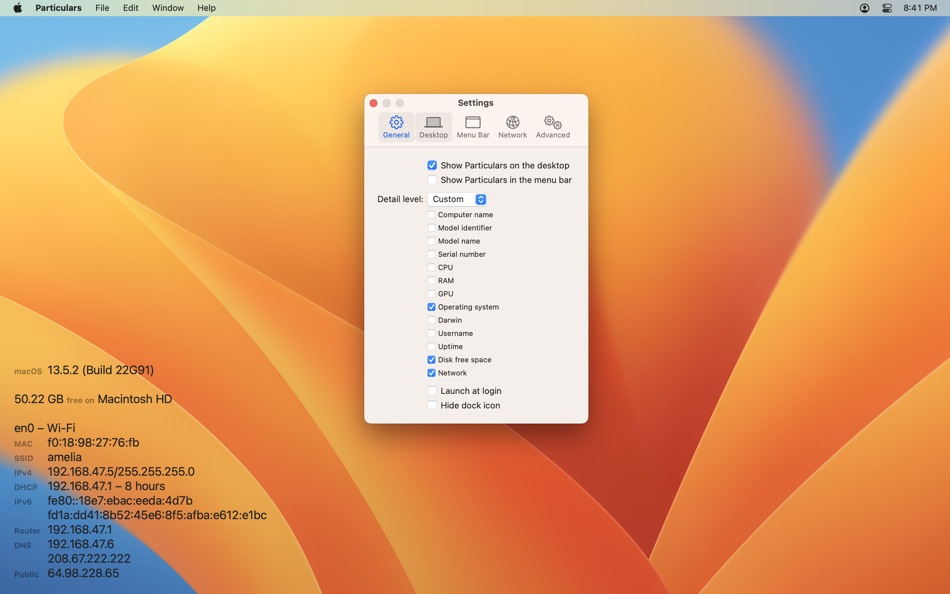Disable the Disk free space checkbox
The height and width of the screenshot is (594, 950).
[x=431, y=359]
